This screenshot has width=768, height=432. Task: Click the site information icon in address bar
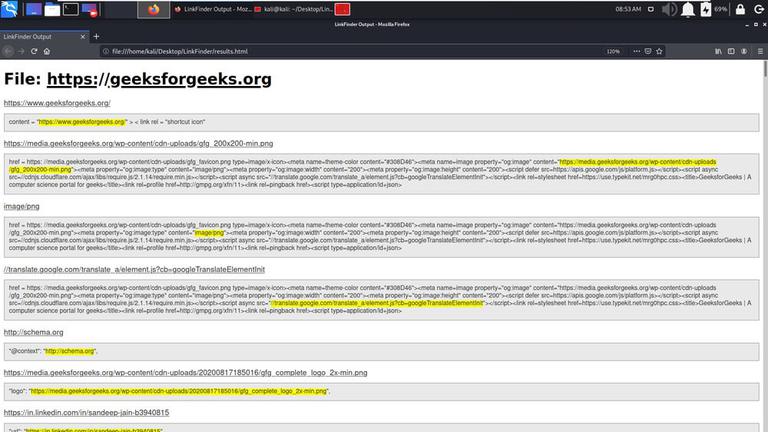click(x=105, y=51)
